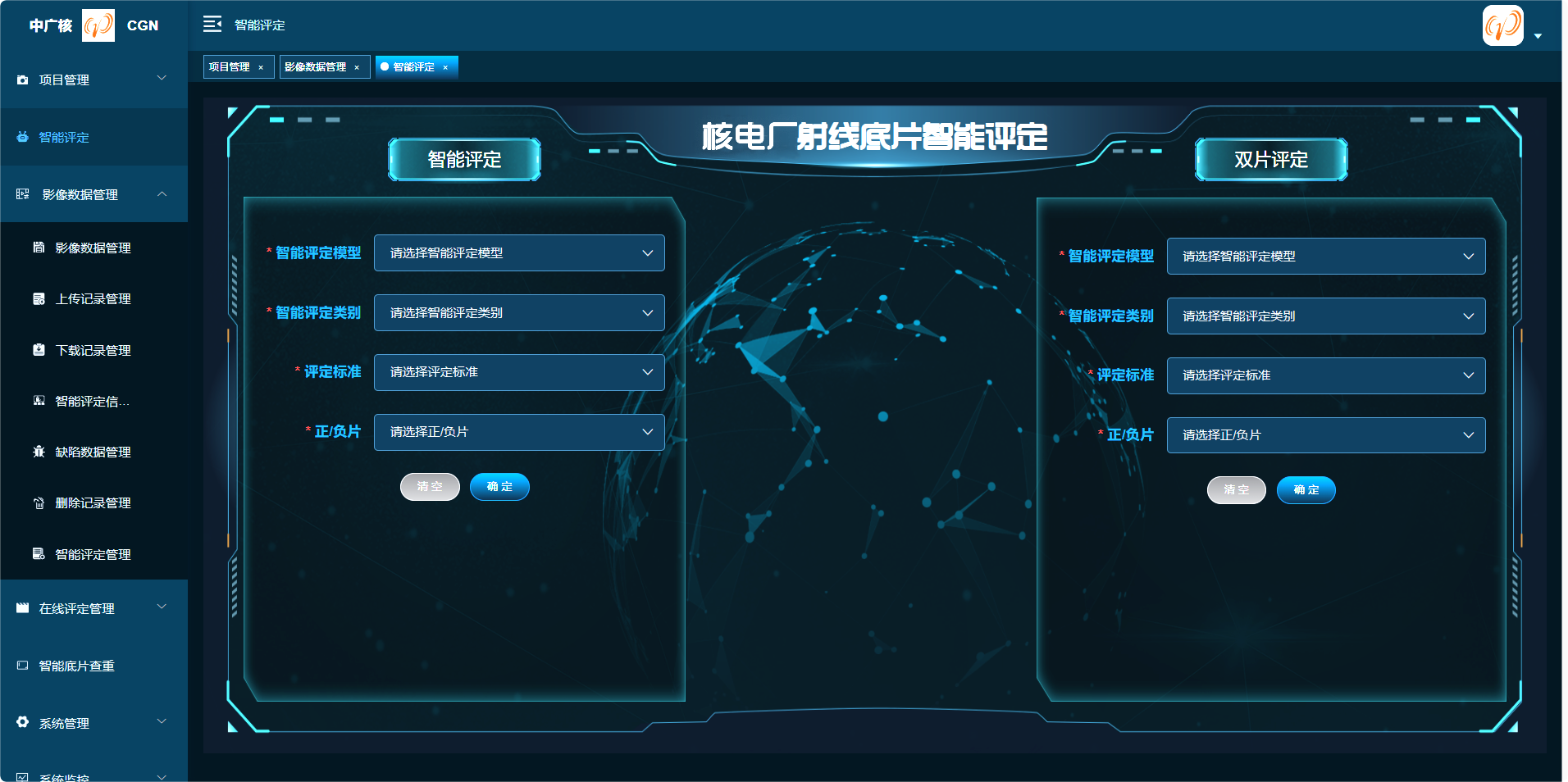Image resolution: width=1568 pixels, height=782 pixels.
Task: Close the 项目管理 tab
Action: pyautogui.click(x=261, y=67)
